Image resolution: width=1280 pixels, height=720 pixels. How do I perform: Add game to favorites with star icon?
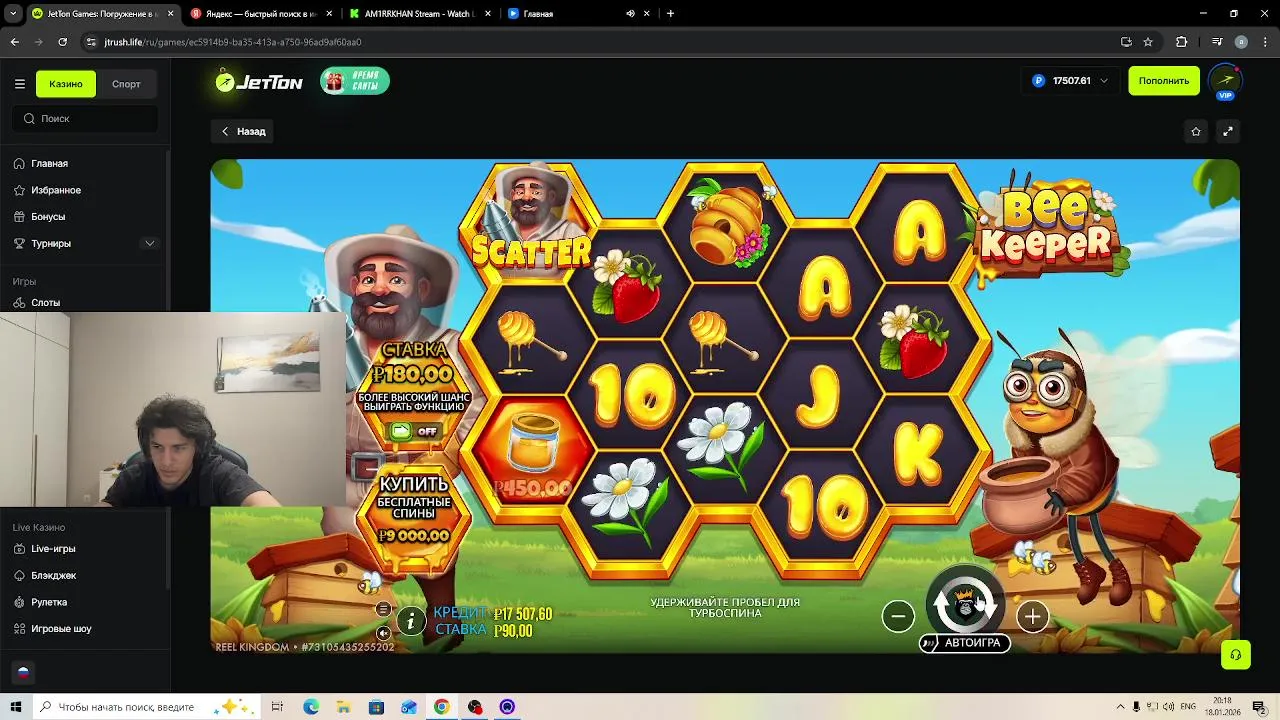pyautogui.click(x=1196, y=131)
